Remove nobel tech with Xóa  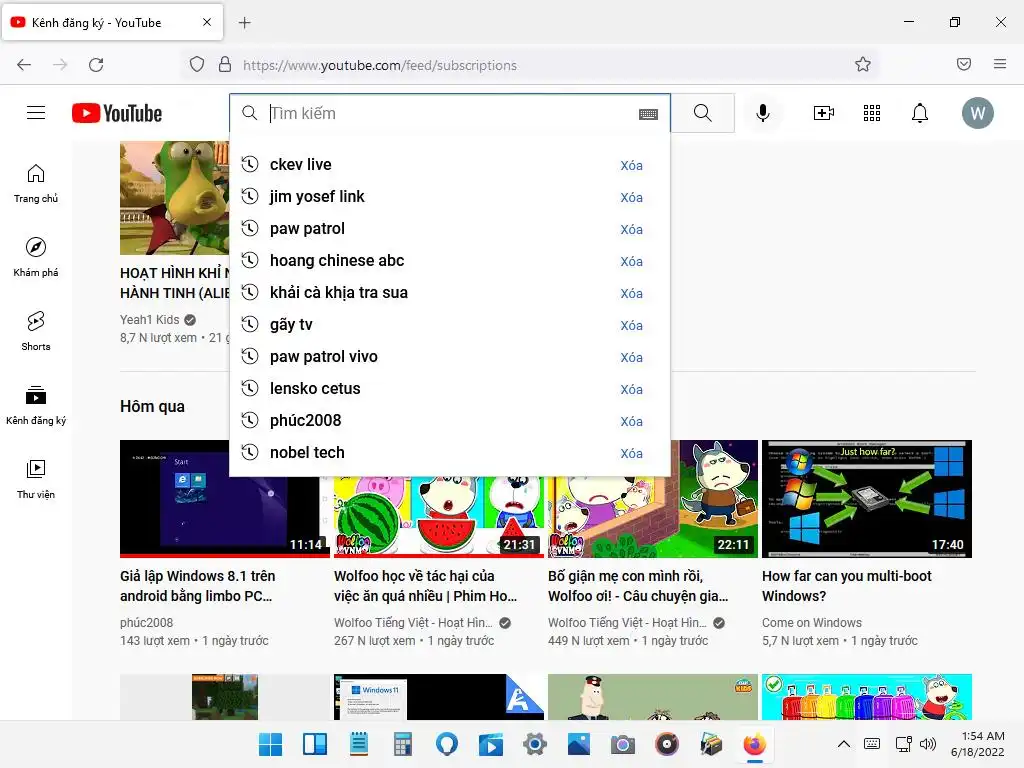click(632, 453)
